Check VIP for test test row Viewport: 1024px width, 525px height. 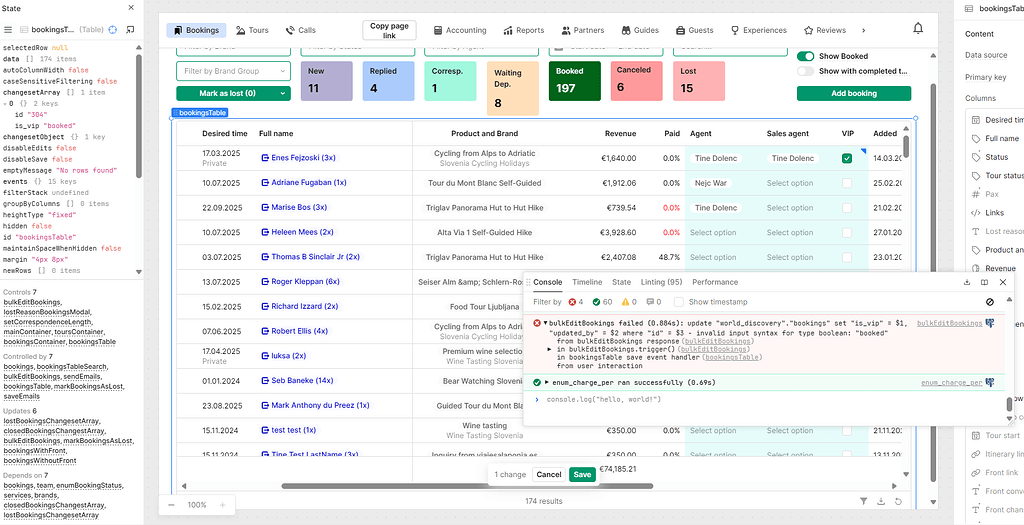[847, 430]
